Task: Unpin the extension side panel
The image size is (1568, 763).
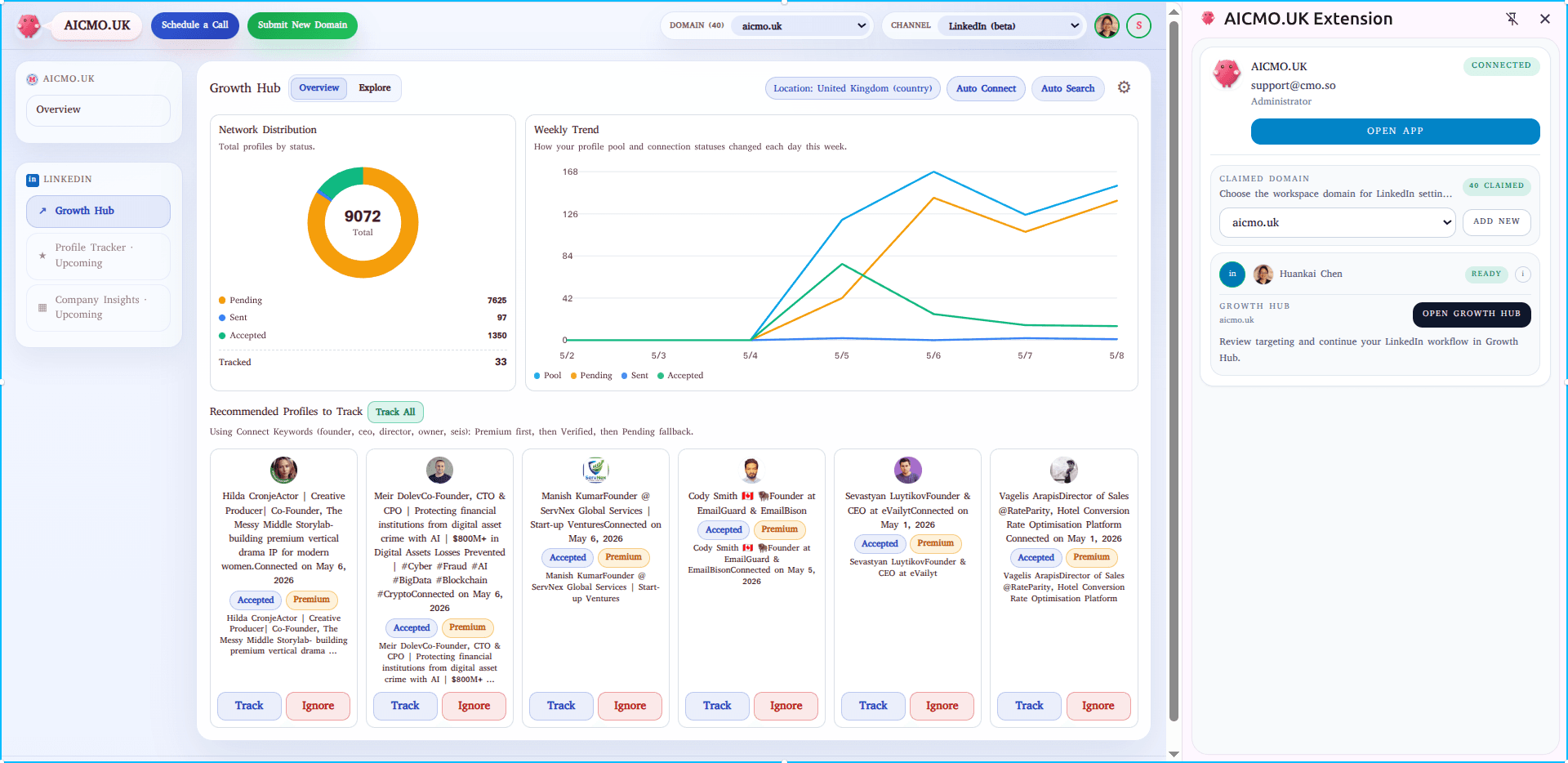Action: (x=1512, y=19)
